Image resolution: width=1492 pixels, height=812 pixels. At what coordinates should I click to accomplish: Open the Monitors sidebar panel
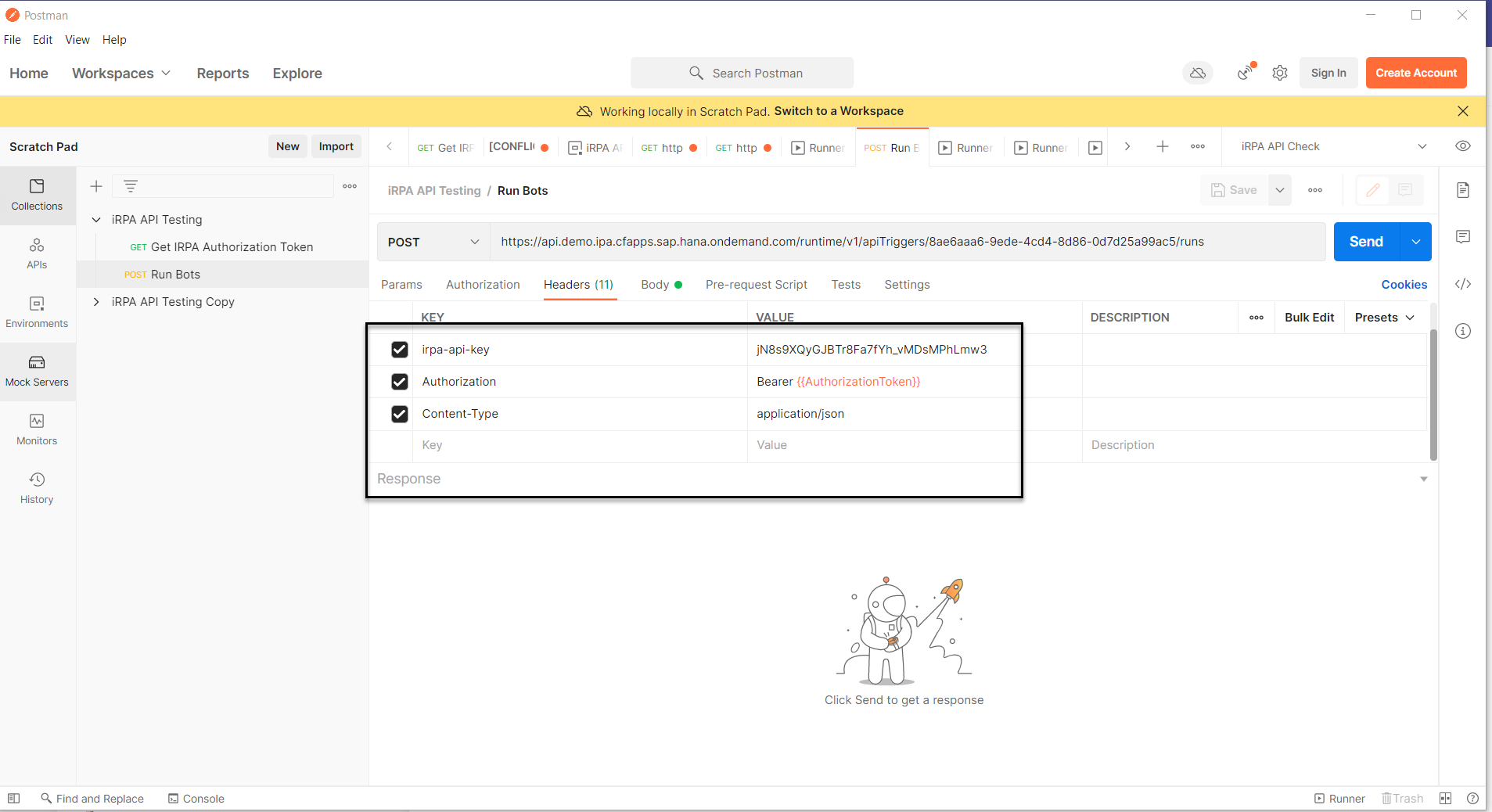pos(37,429)
